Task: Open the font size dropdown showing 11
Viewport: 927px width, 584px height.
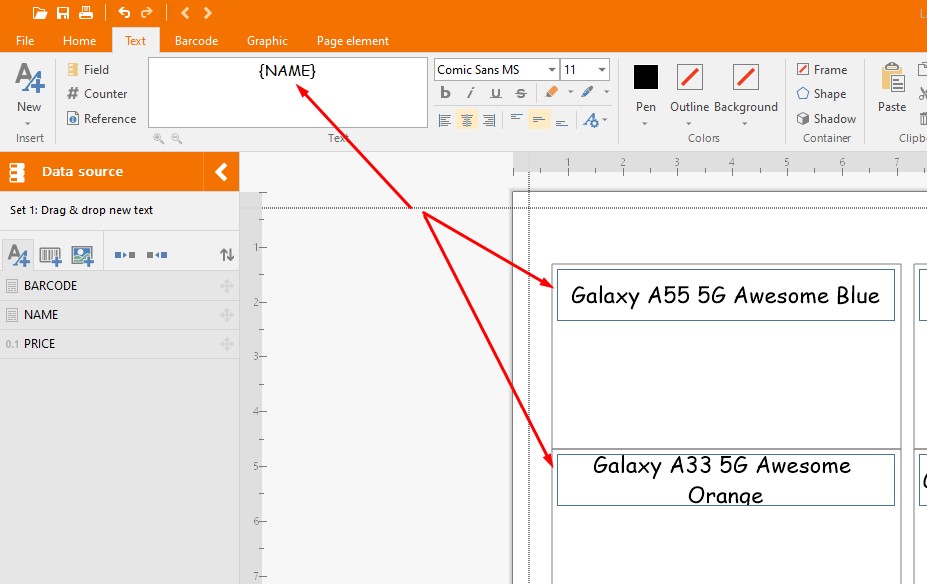Action: point(602,70)
